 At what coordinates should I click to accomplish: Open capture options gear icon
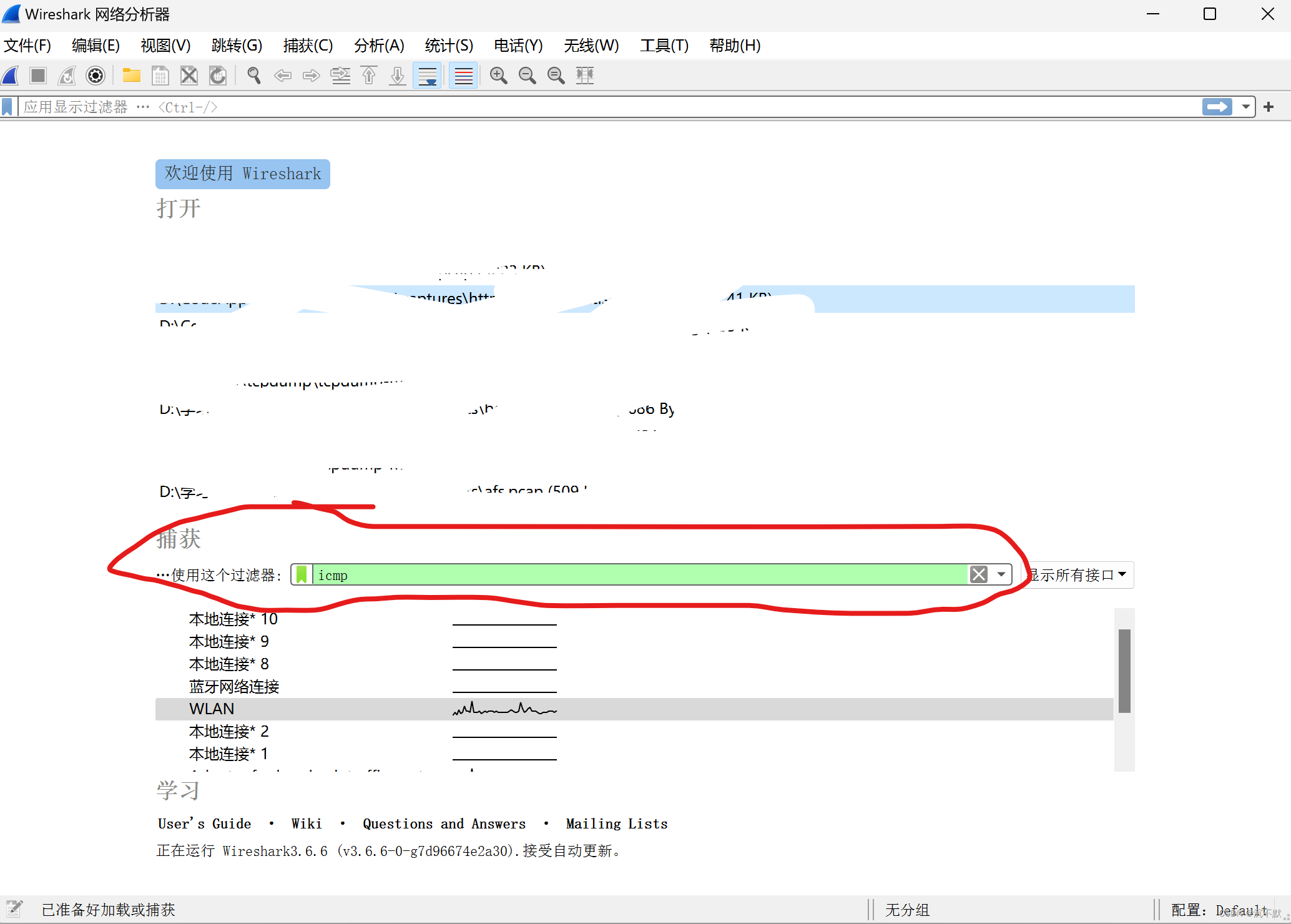[x=96, y=76]
